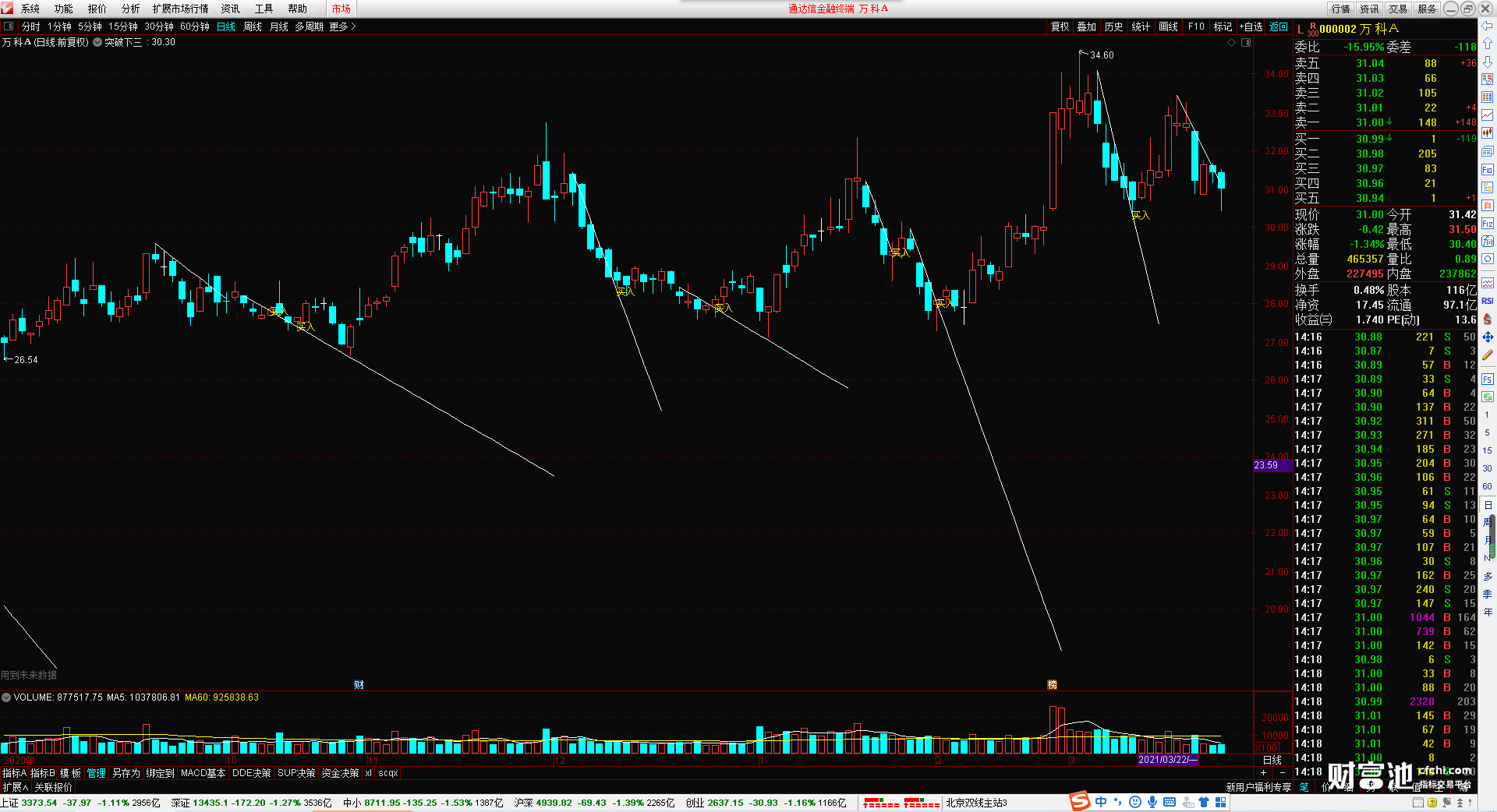Toggle the 叠加 overlay option
Screen dimensions: 1497x812
point(1086,26)
